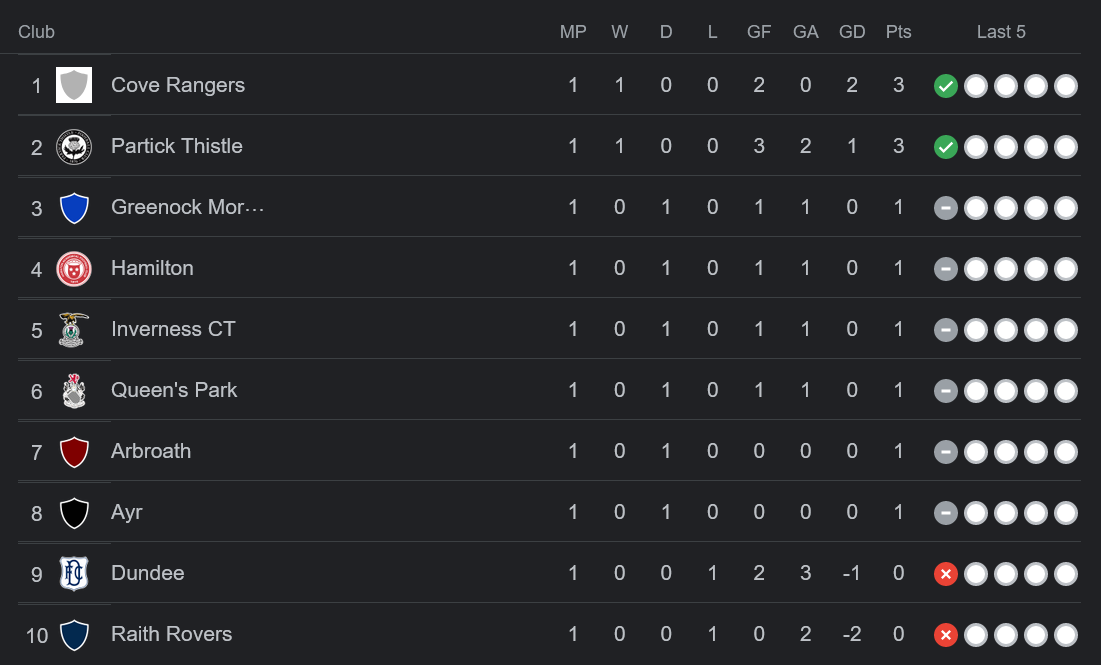
Task: Click the GD column header
Action: click(852, 32)
